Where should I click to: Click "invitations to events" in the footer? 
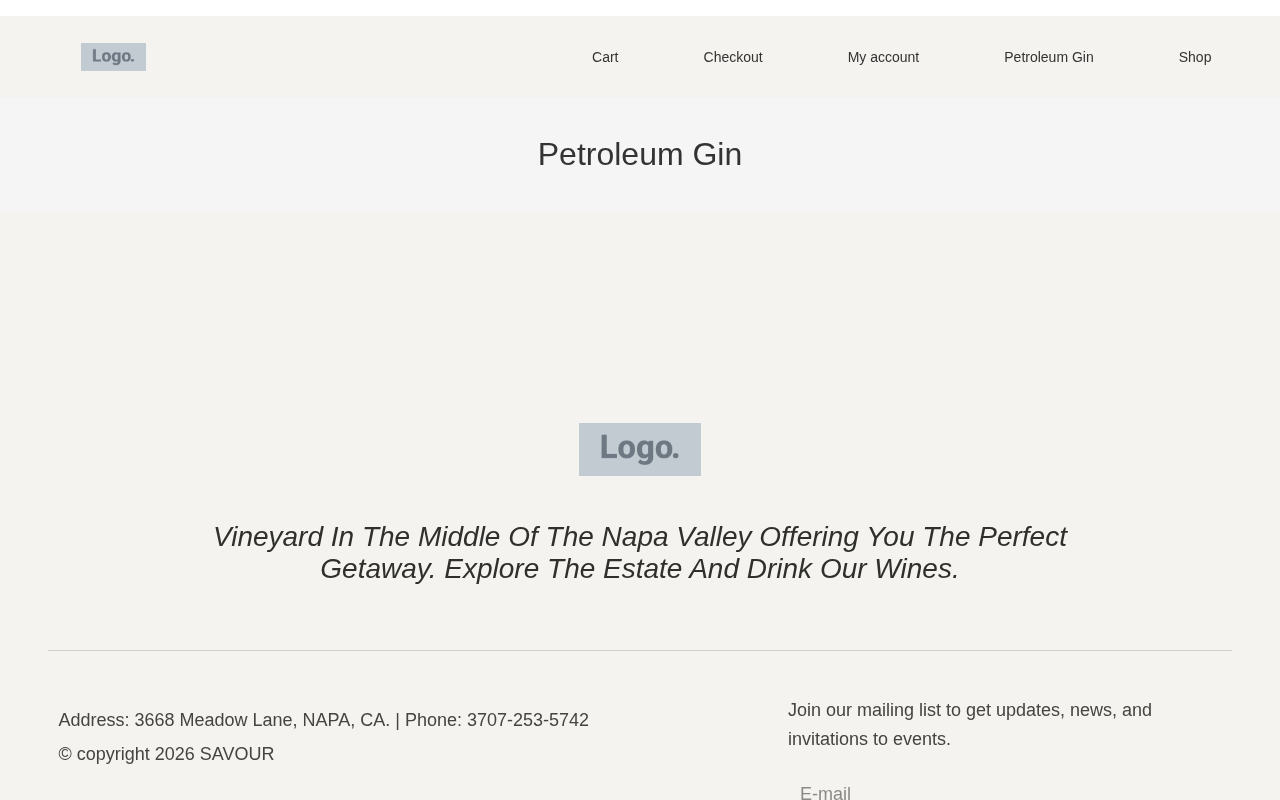coord(868,739)
